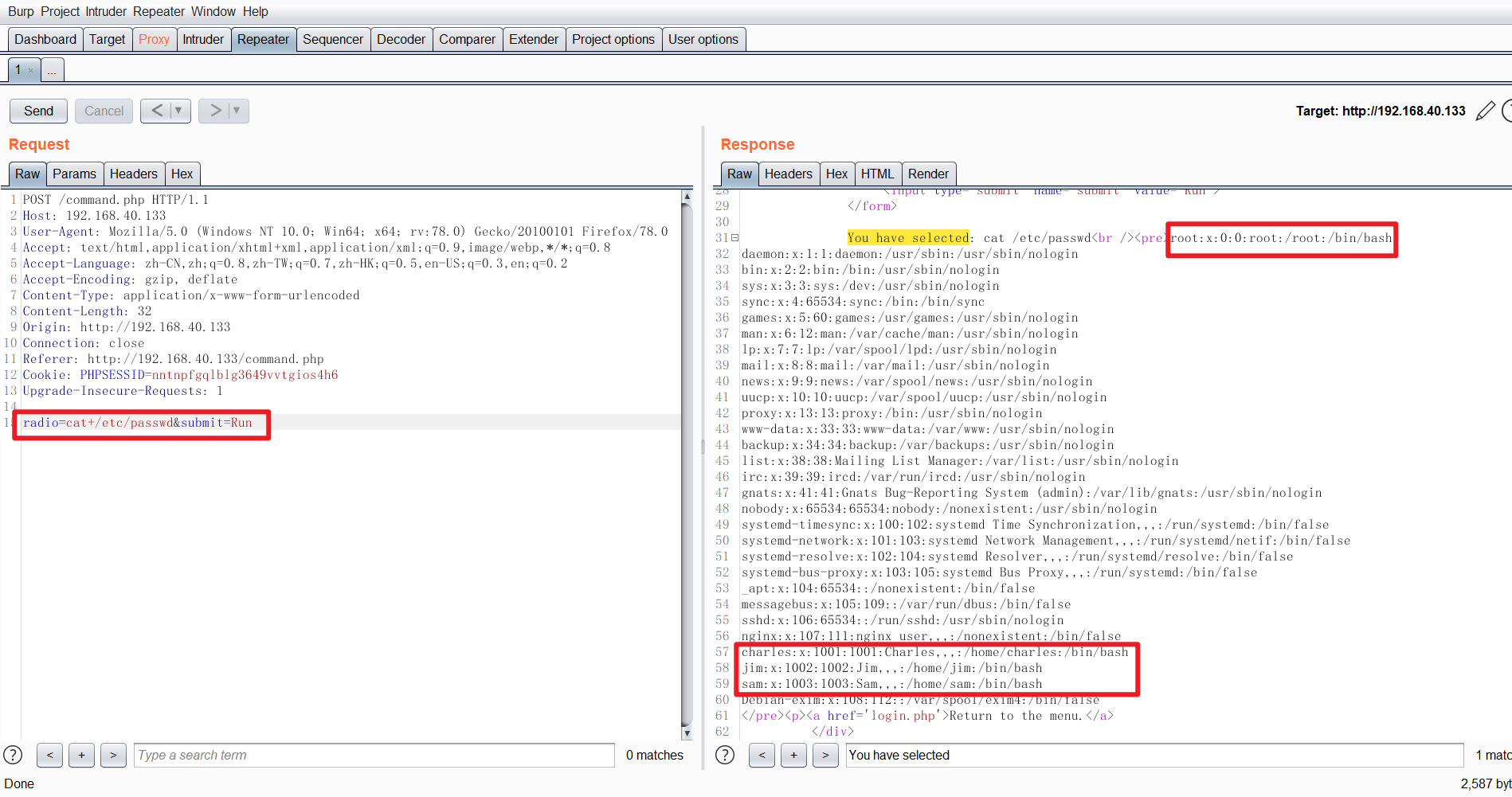Viewport: 1512px width, 797px height.
Task: Add a new Repeater tab with the ... button
Action: 52,70
